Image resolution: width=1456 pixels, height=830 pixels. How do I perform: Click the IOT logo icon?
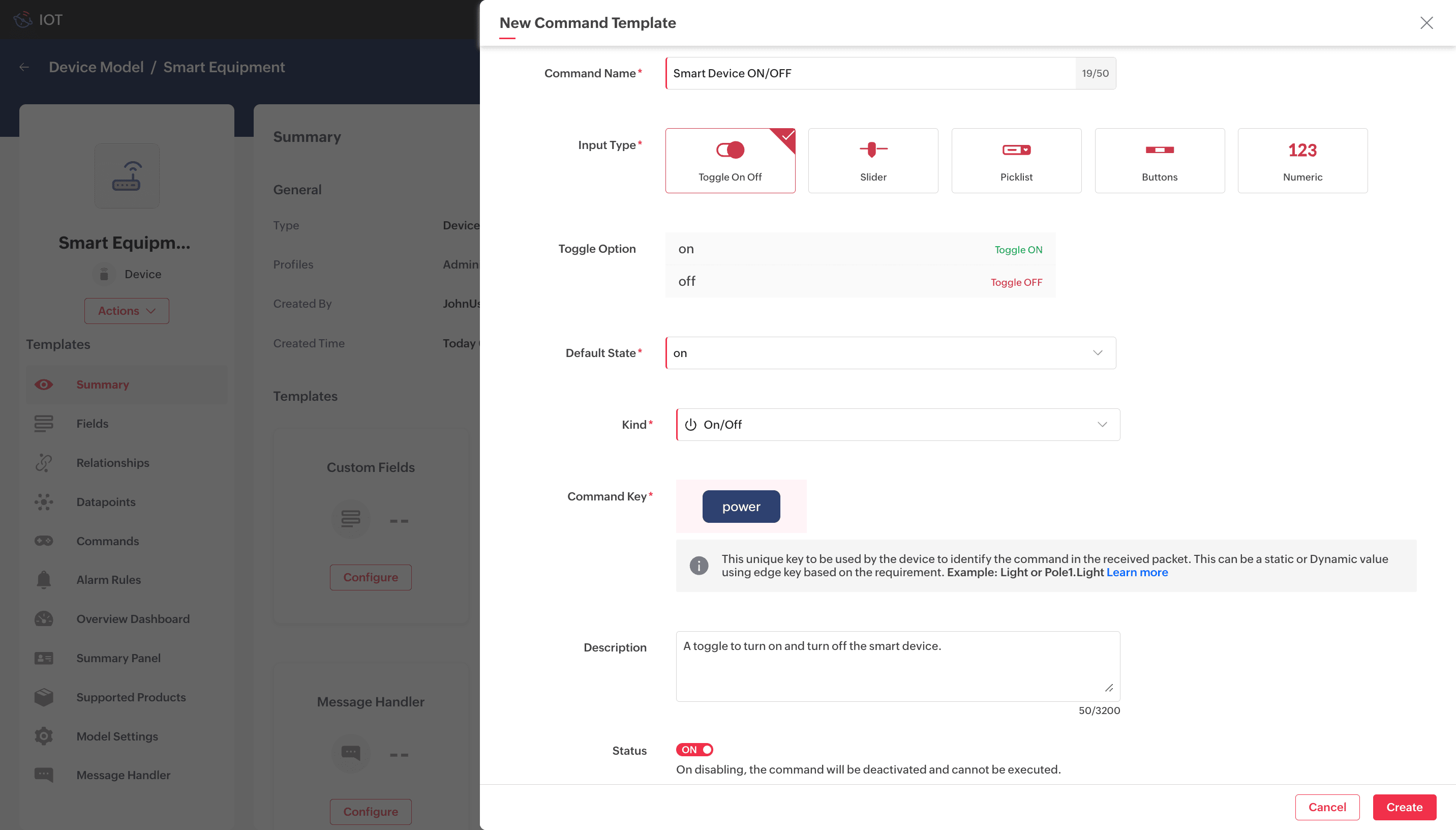click(23, 19)
